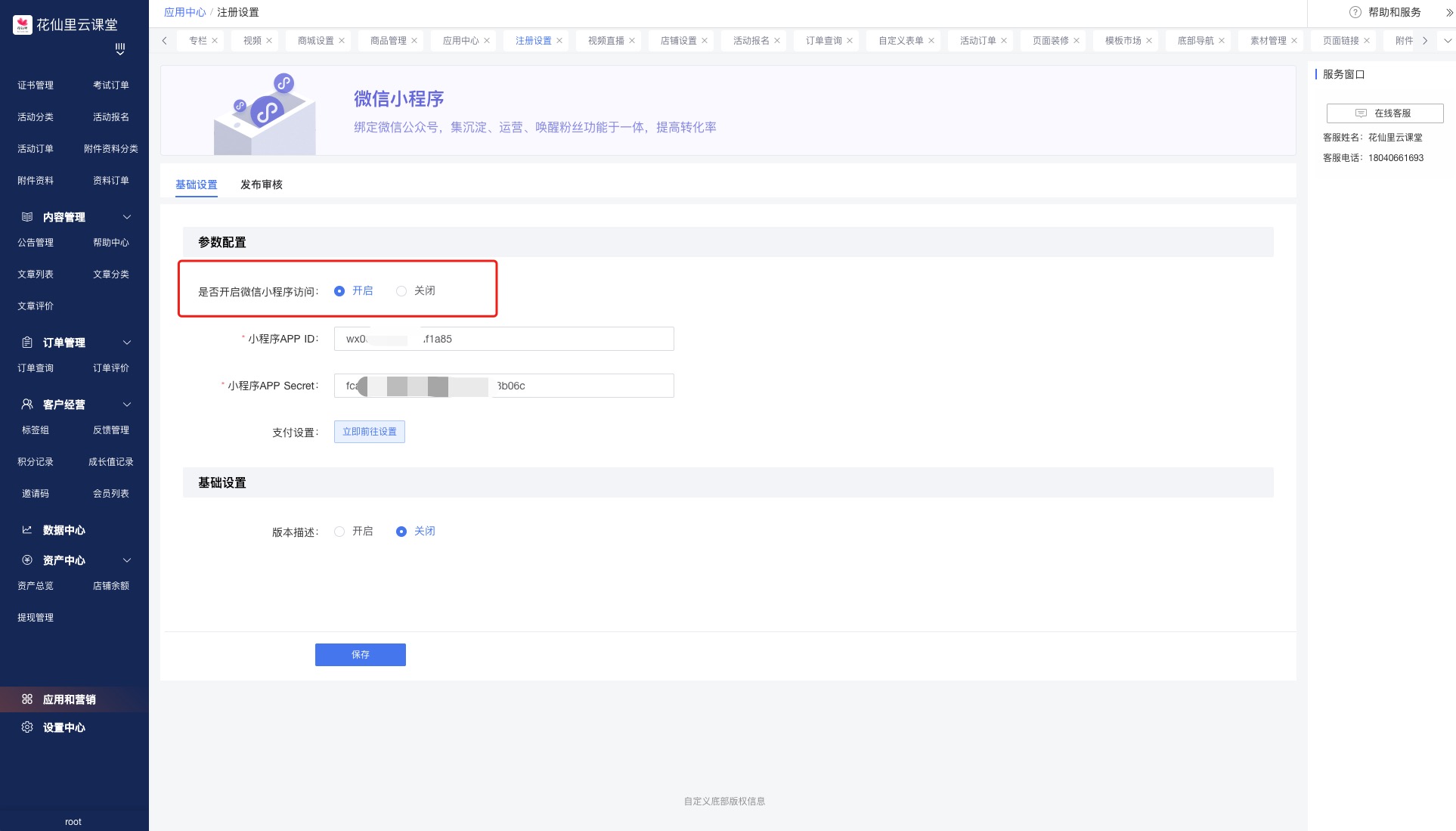Image resolution: width=1456 pixels, height=831 pixels.
Task: Open 订单评价 in sidebar
Action: (111, 368)
